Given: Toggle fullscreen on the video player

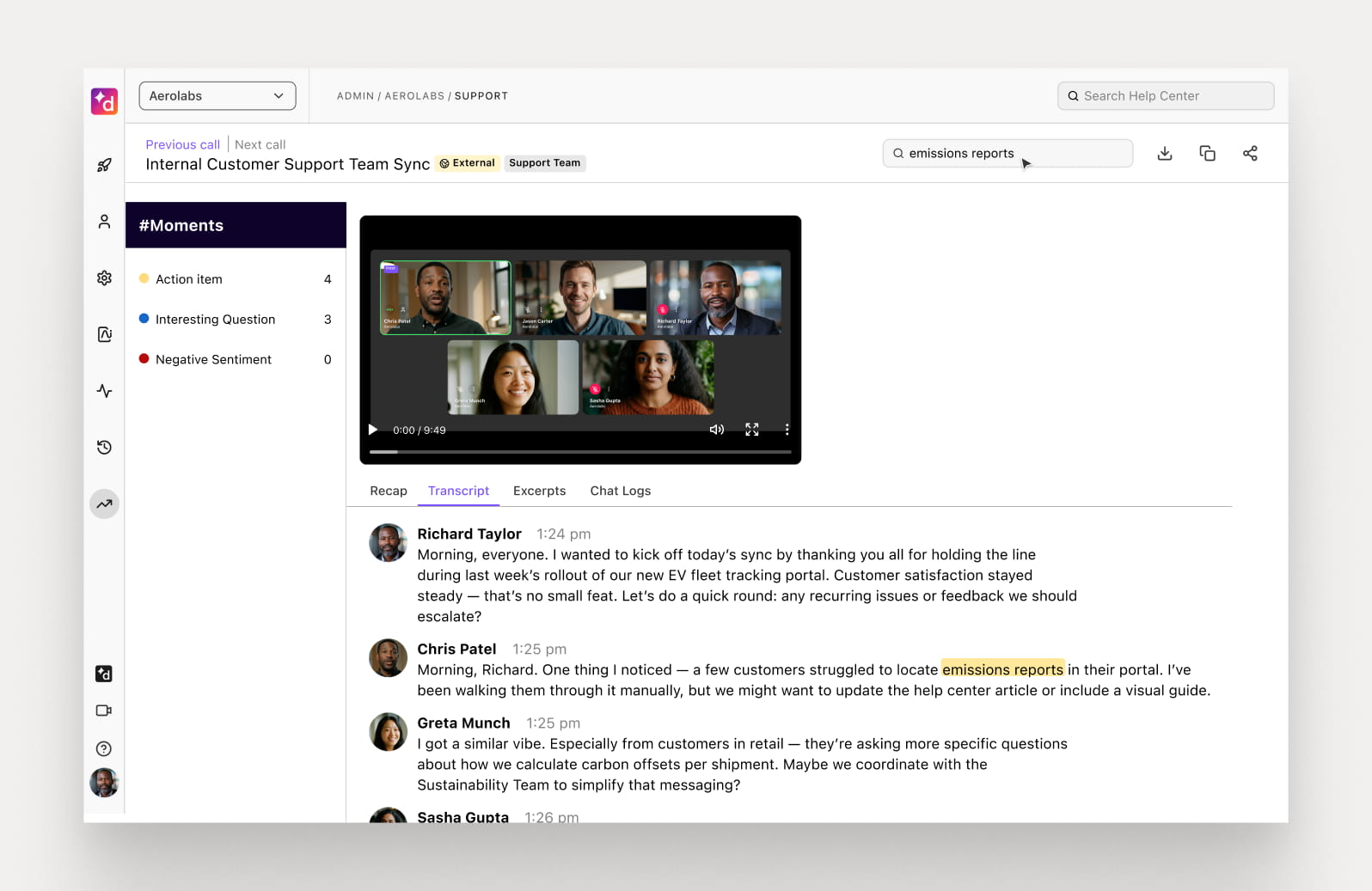Looking at the screenshot, I should pos(752,430).
